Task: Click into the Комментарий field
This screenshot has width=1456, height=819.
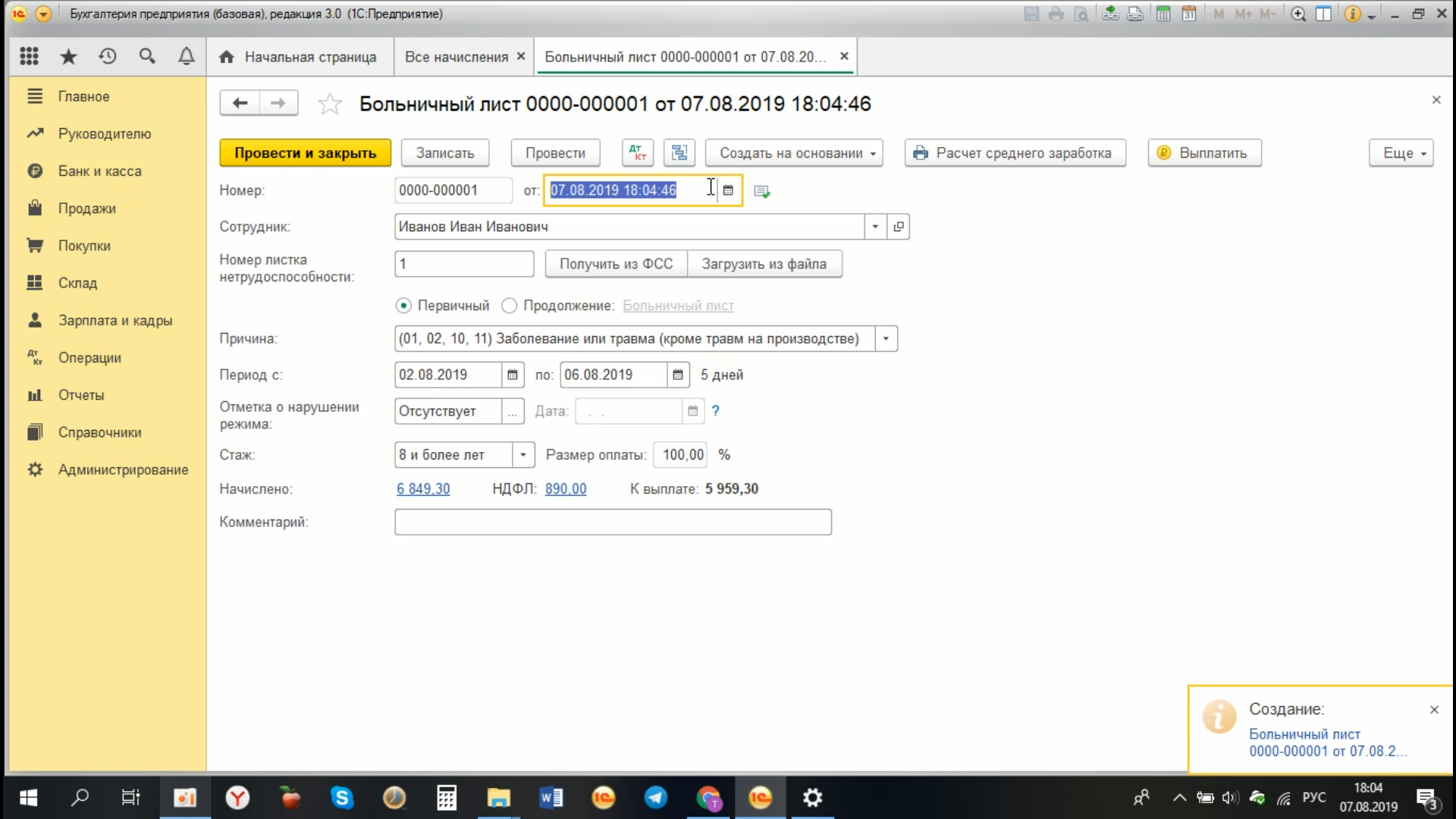Action: coord(612,522)
